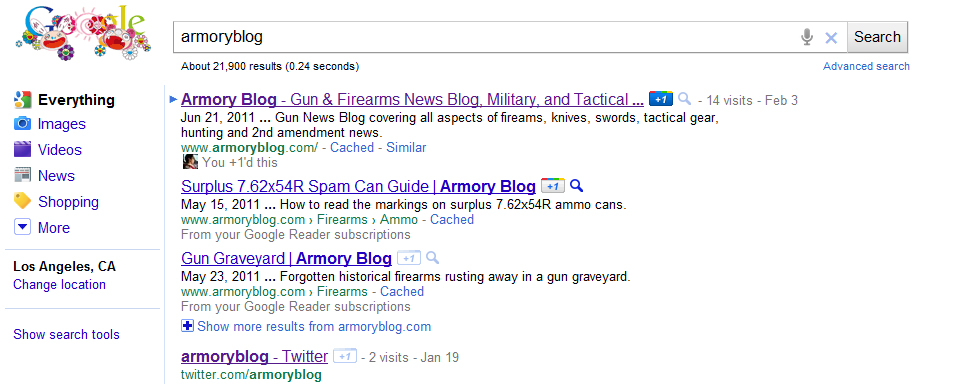This screenshot has height=384, width=972.
Task: Clear the search box with X icon
Action: (831, 38)
